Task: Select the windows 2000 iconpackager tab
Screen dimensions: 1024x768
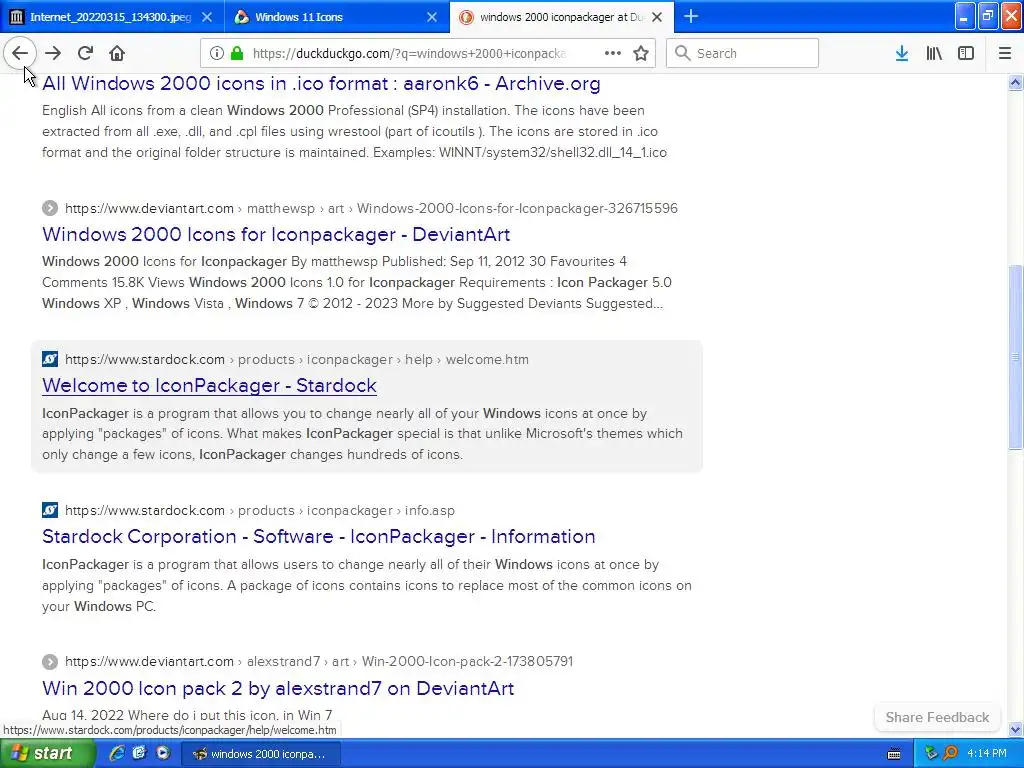Action: 562,16
